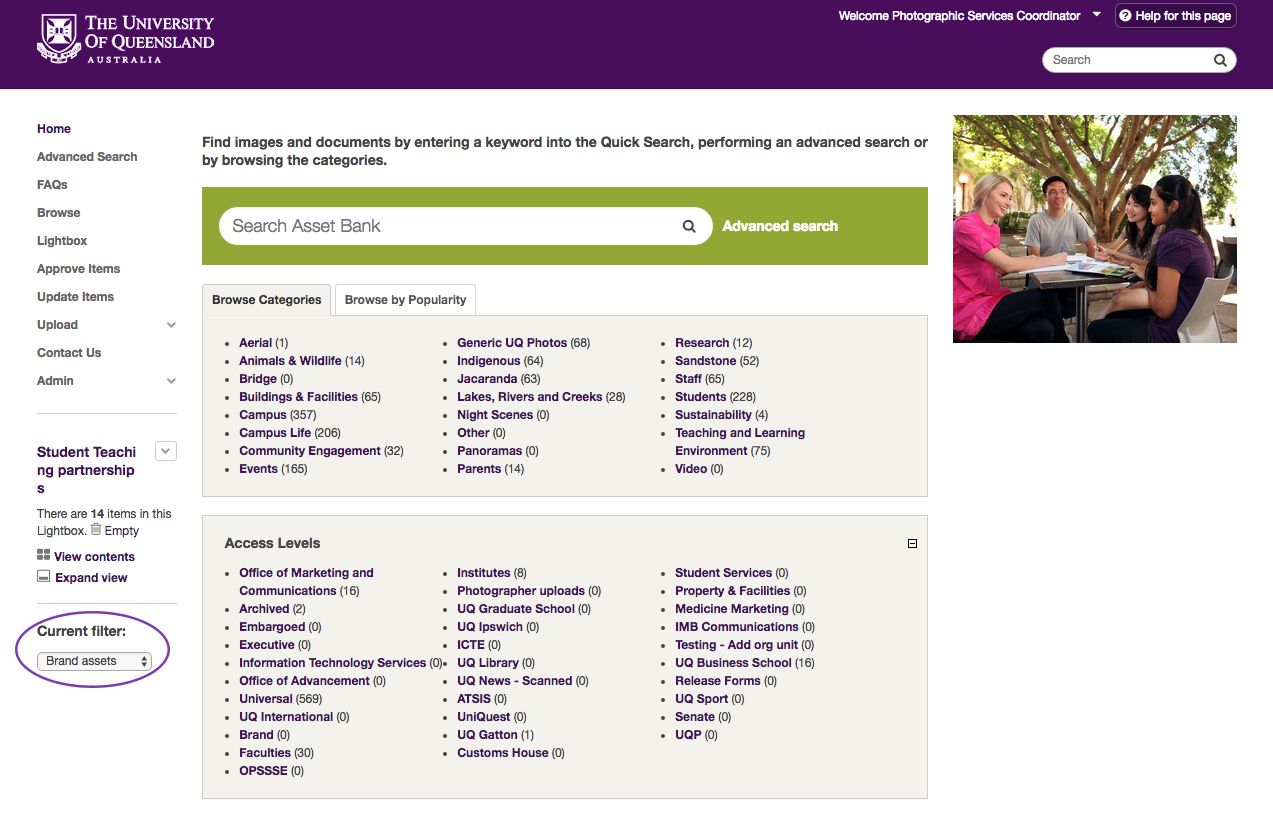Image resolution: width=1273 pixels, height=818 pixels.
Task: Open the Research category
Action: 702,343
